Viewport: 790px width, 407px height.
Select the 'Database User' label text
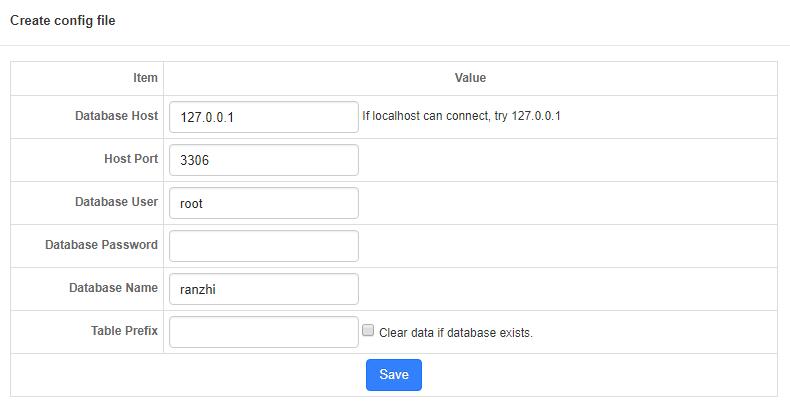[x=116, y=201]
